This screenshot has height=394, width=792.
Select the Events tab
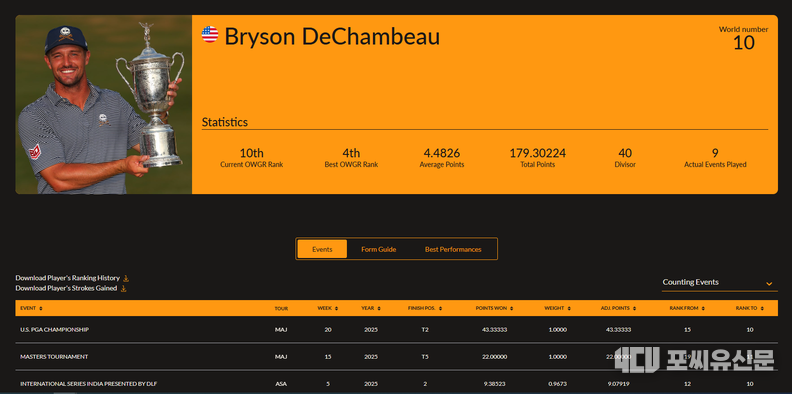point(322,249)
